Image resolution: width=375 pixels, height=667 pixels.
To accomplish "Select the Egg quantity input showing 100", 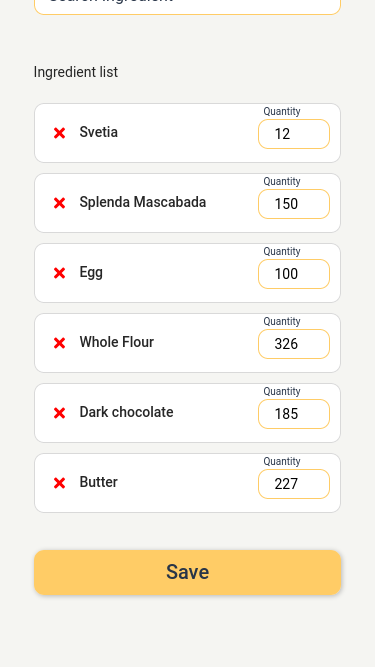I will 294,274.
